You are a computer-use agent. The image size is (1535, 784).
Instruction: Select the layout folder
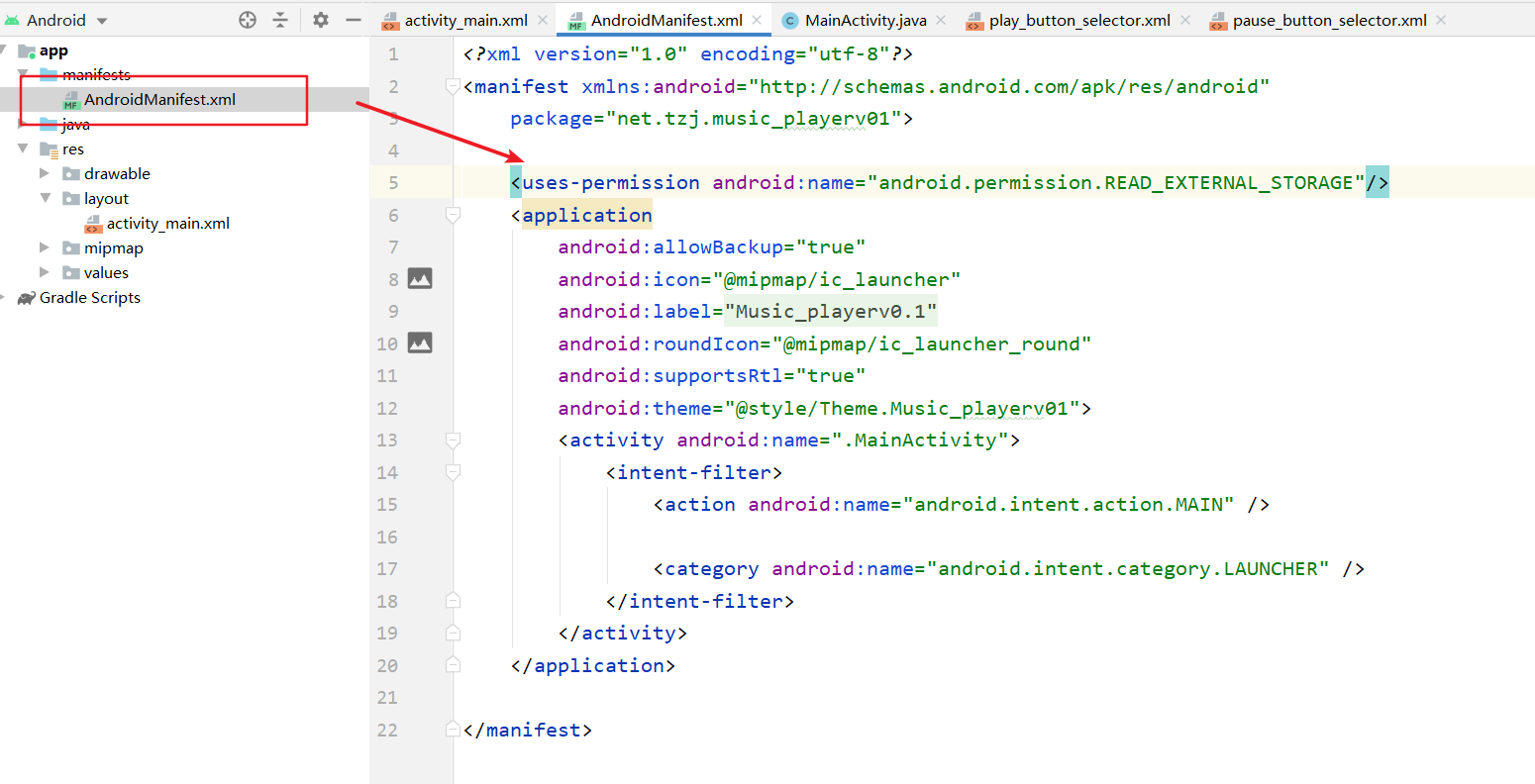(x=106, y=199)
